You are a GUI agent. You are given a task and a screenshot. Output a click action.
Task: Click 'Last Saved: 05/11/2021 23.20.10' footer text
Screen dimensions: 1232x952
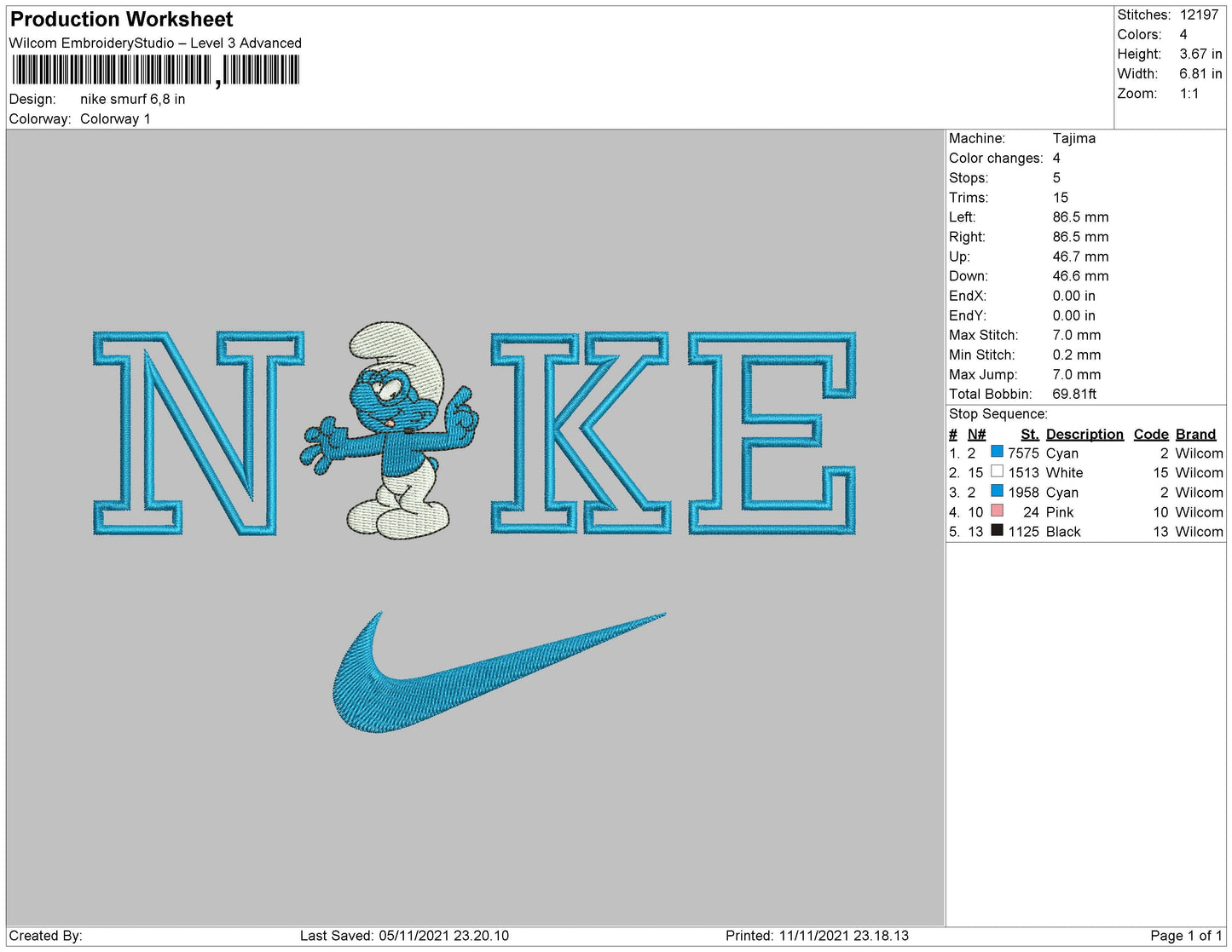click(x=404, y=935)
